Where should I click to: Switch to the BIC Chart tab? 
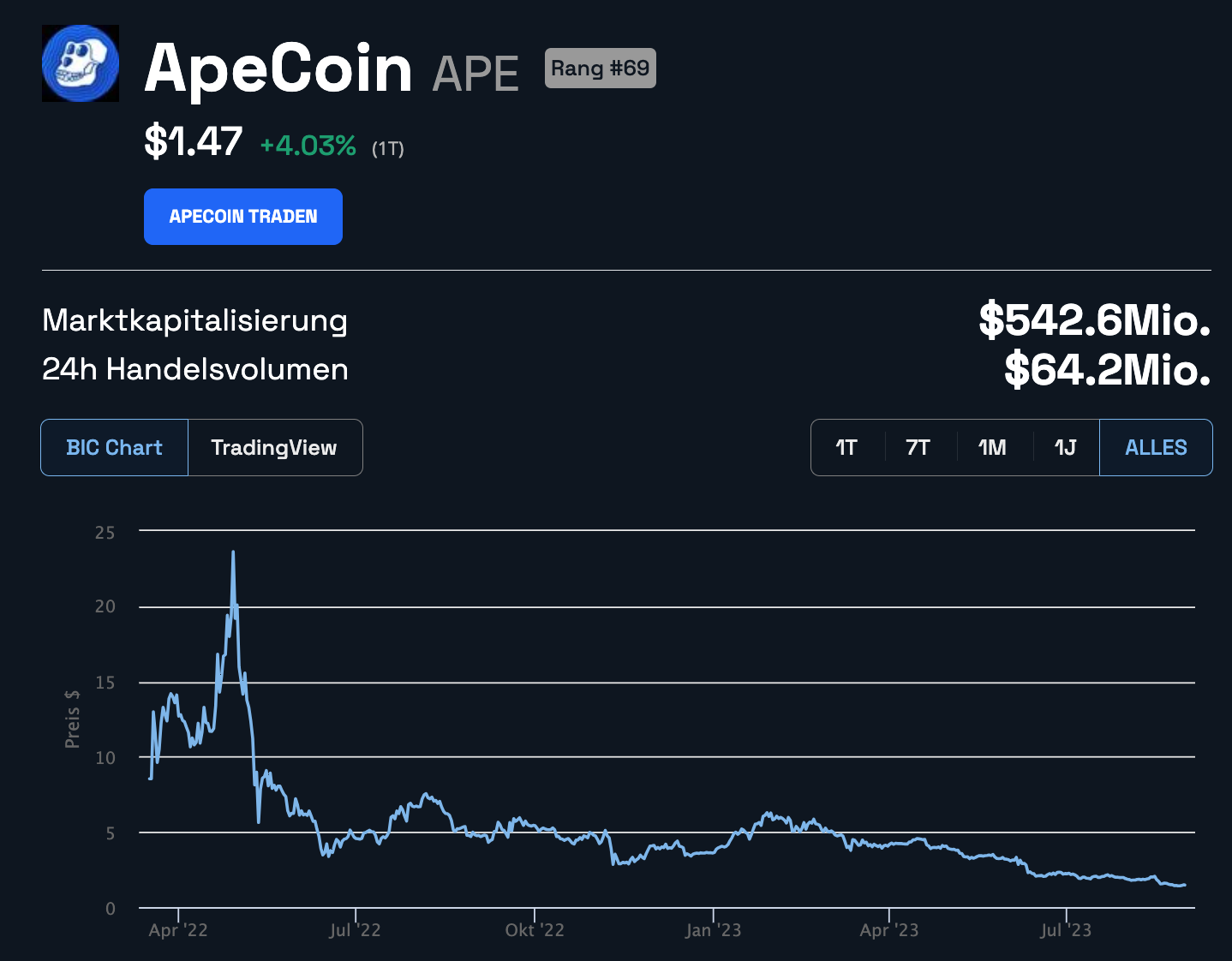[114, 448]
